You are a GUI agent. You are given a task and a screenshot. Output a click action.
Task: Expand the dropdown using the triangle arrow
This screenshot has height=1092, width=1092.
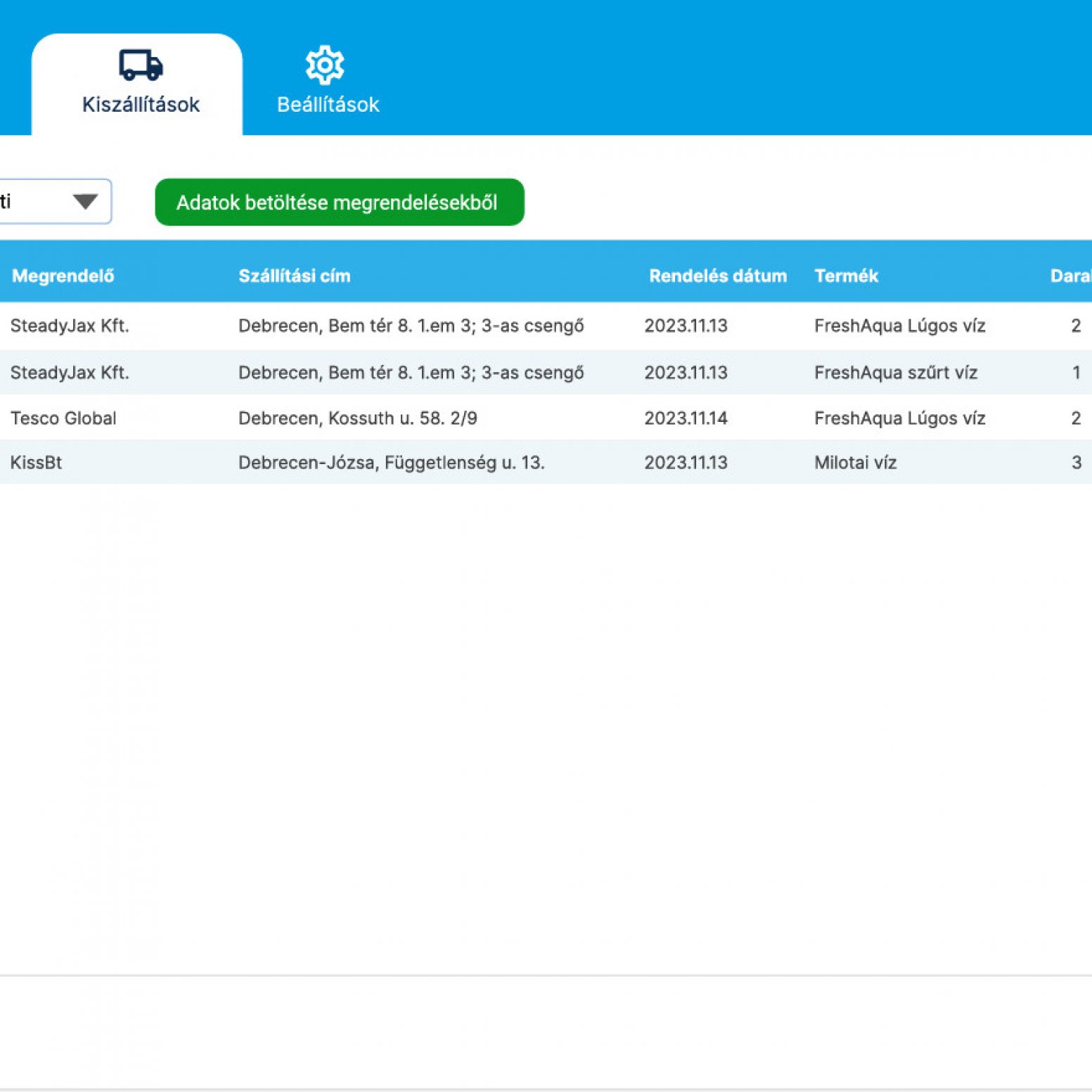(x=85, y=202)
